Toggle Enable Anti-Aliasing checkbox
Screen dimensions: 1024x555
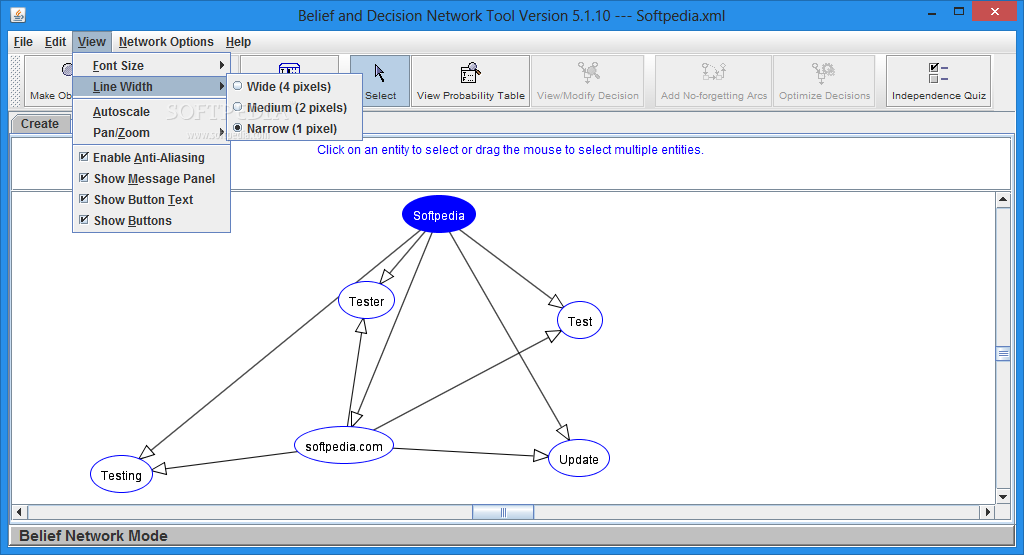coord(84,157)
